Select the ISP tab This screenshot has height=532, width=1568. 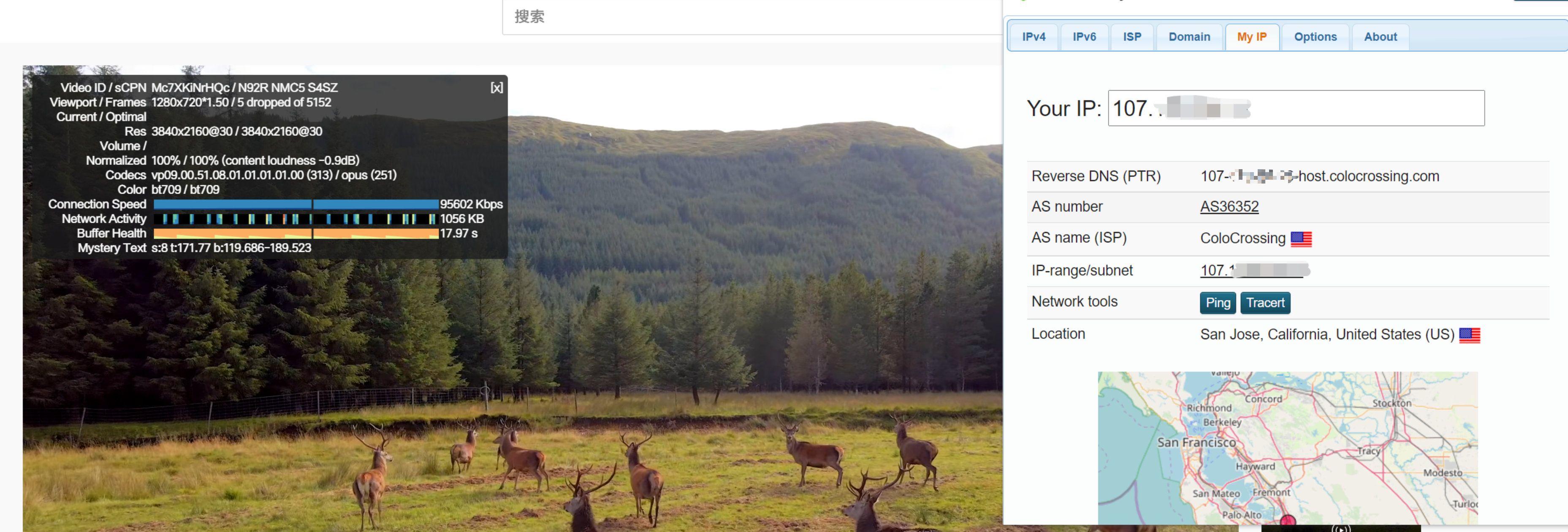(x=1131, y=37)
